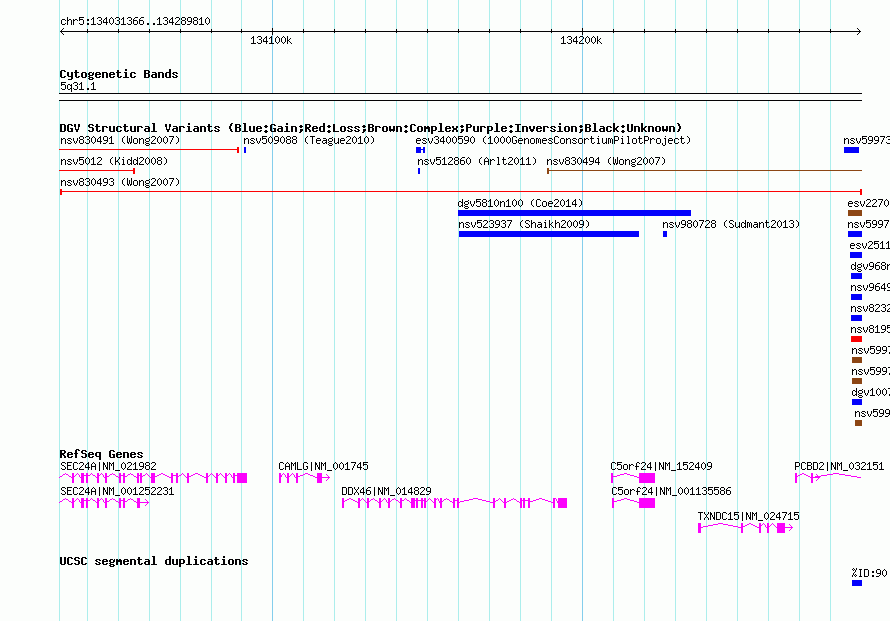Open the TXNDC15|NM_024715 gene label
Image resolution: width=890 pixels, height=621 pixels.
point(748,516)
